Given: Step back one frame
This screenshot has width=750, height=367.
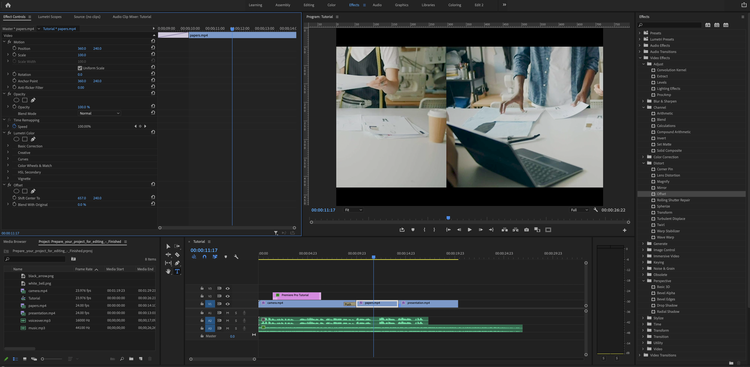Looking at the screenshot, I should [459, 230].
